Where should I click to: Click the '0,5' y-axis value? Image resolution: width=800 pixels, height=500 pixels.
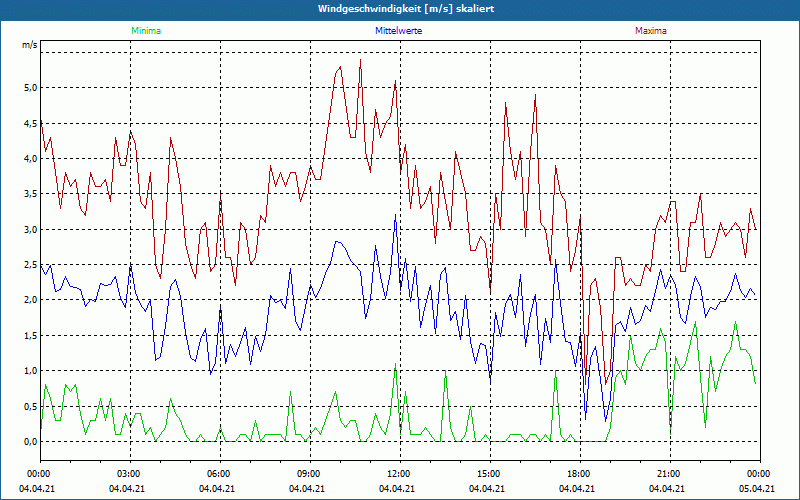(x=31, y=406)
